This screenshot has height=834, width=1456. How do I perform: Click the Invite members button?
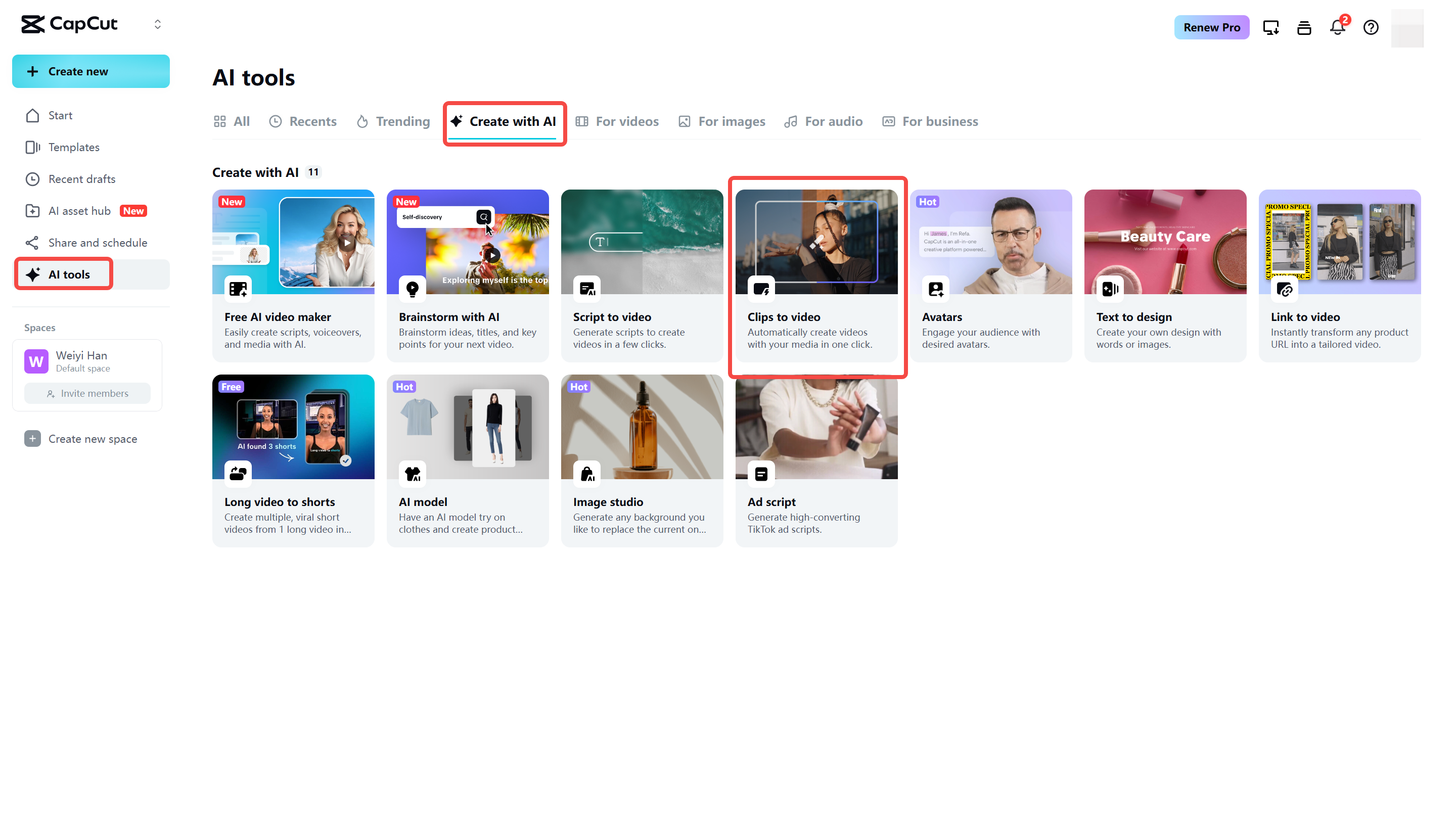tap(87, 394)
